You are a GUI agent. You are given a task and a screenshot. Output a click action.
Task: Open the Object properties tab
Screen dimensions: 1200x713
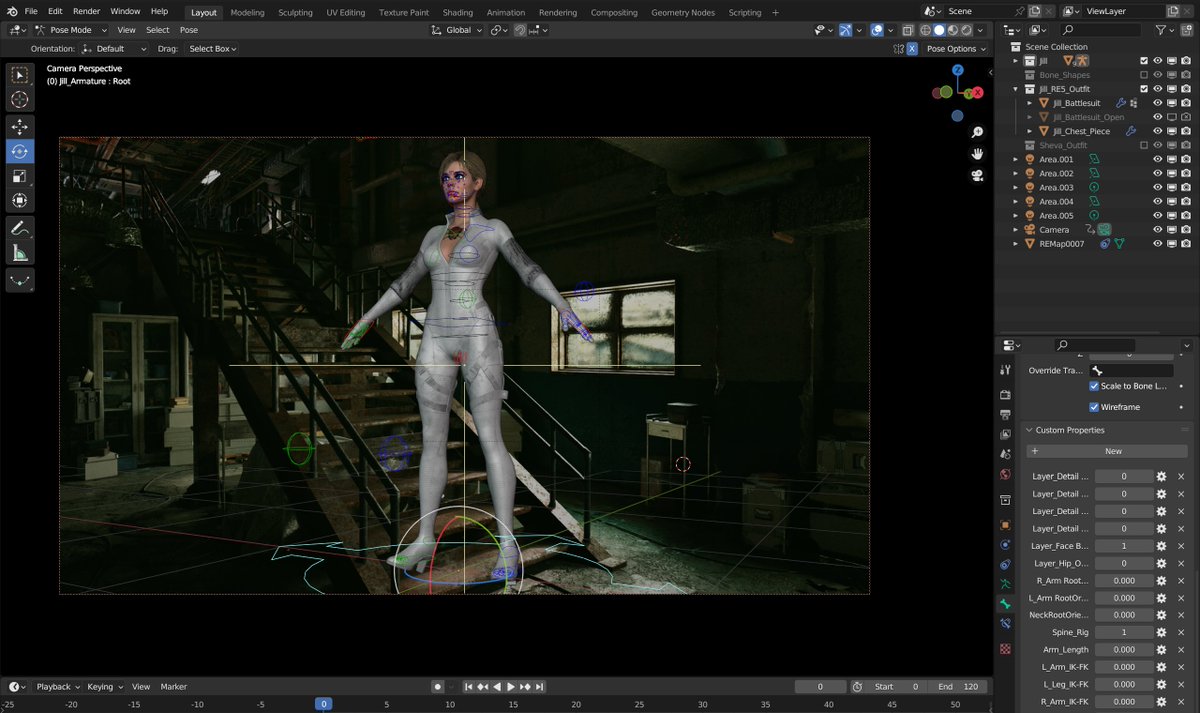click(1005, 524)
